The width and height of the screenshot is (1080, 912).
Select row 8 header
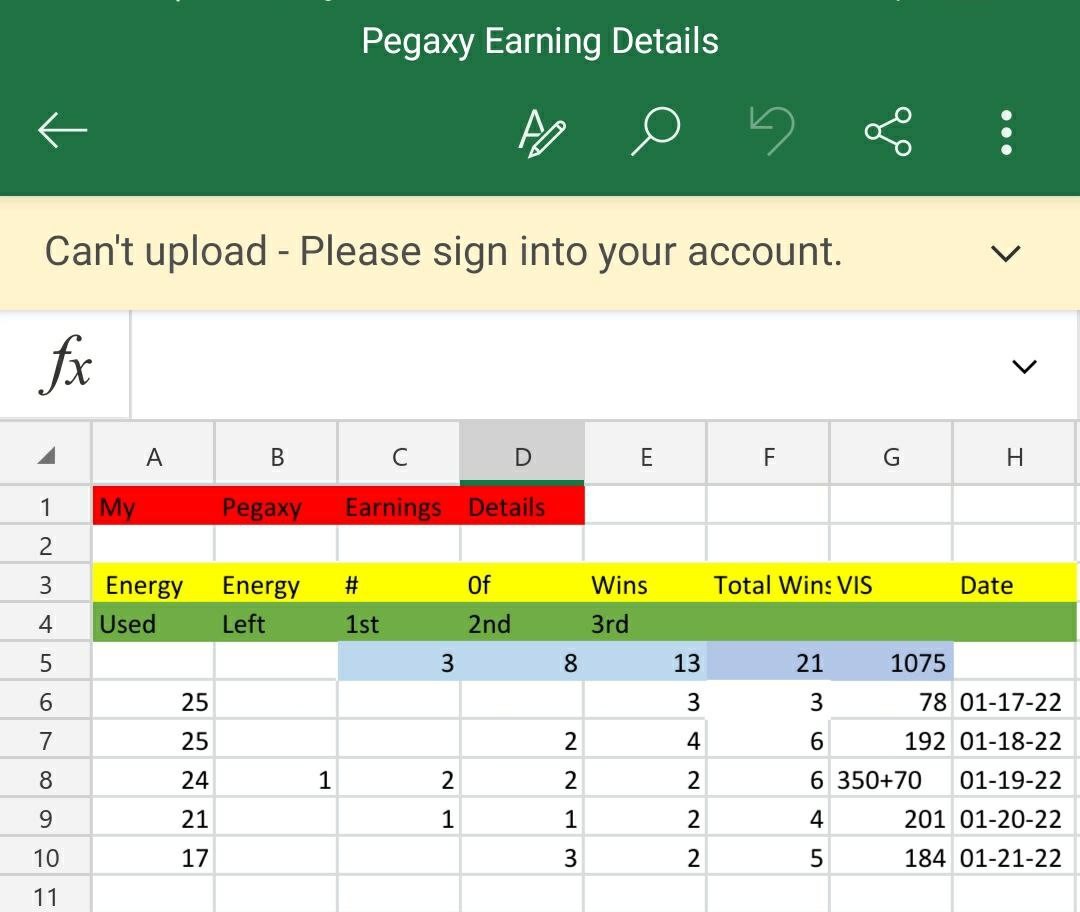(x=45, y=779)
